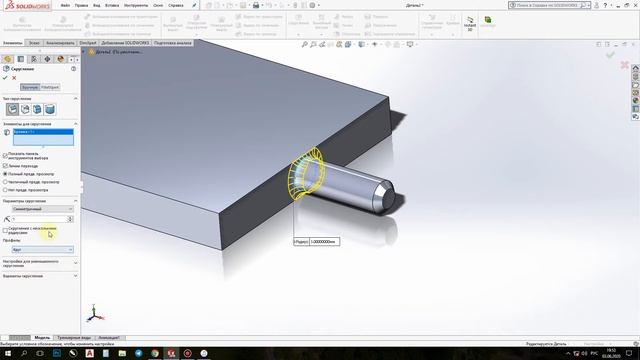Toggle the tangent propagation checkbox
640x360 pixels.
pyautogui.click(x=5, y=166)
